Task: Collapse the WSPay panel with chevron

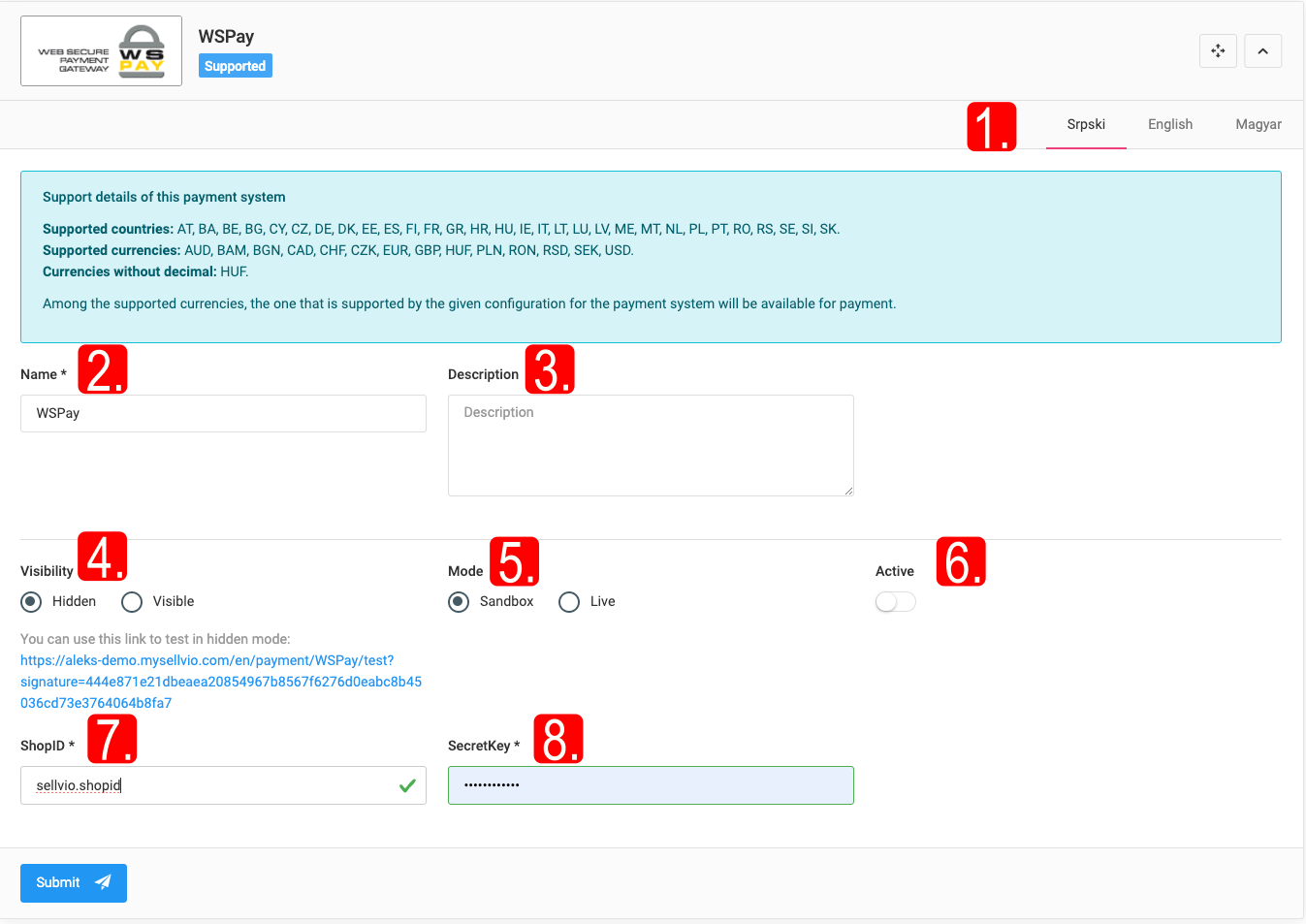Action: click(1262, 51)
